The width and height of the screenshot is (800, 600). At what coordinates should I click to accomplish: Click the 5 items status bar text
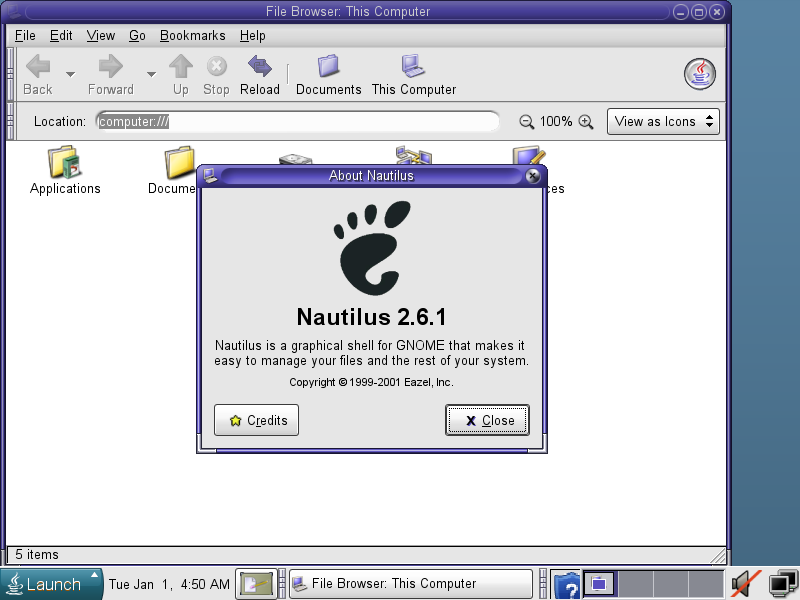[37, 555]
